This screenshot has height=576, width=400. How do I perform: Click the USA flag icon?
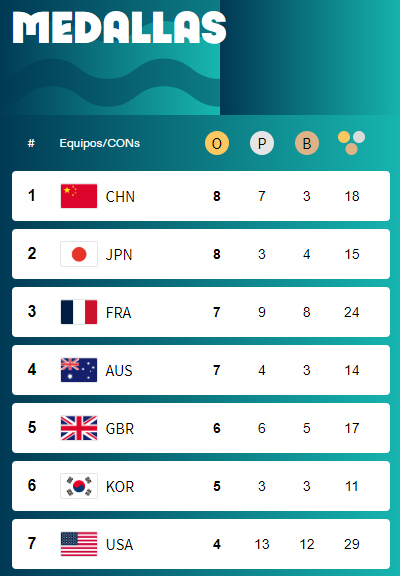coord(79,544)
